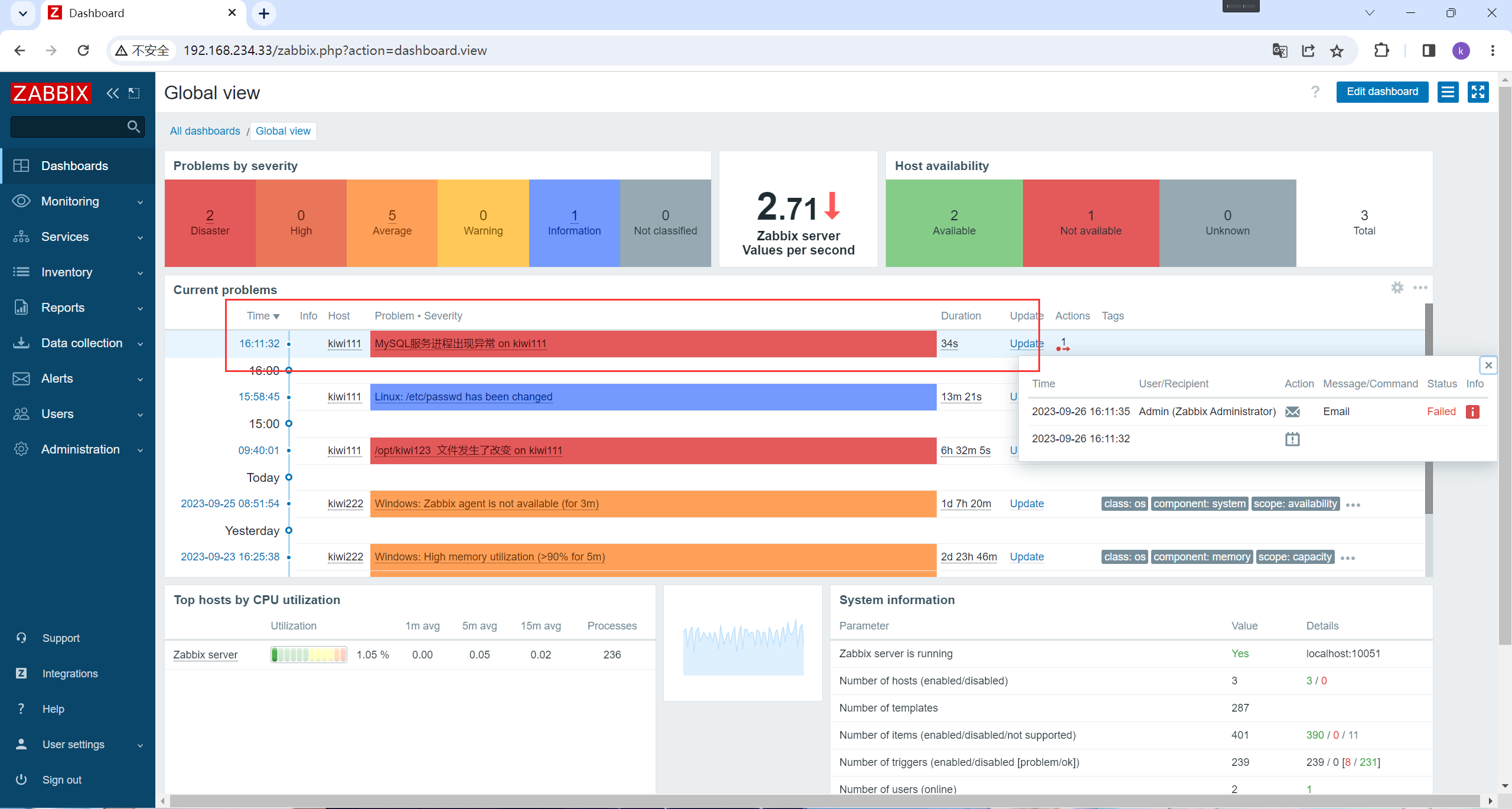Image resolution: width=1512 pixels, height=809 pixels.
Task: Click the browser translate page icon
Action: [1280, 51]
